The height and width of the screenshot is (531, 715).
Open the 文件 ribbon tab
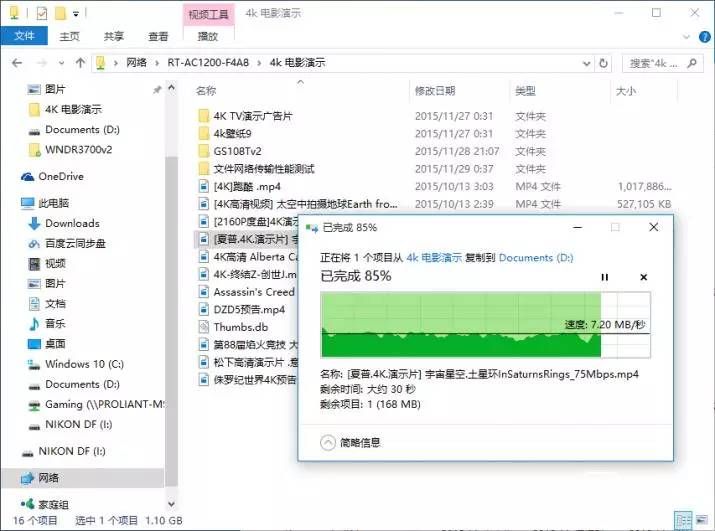tap(24, 36)
